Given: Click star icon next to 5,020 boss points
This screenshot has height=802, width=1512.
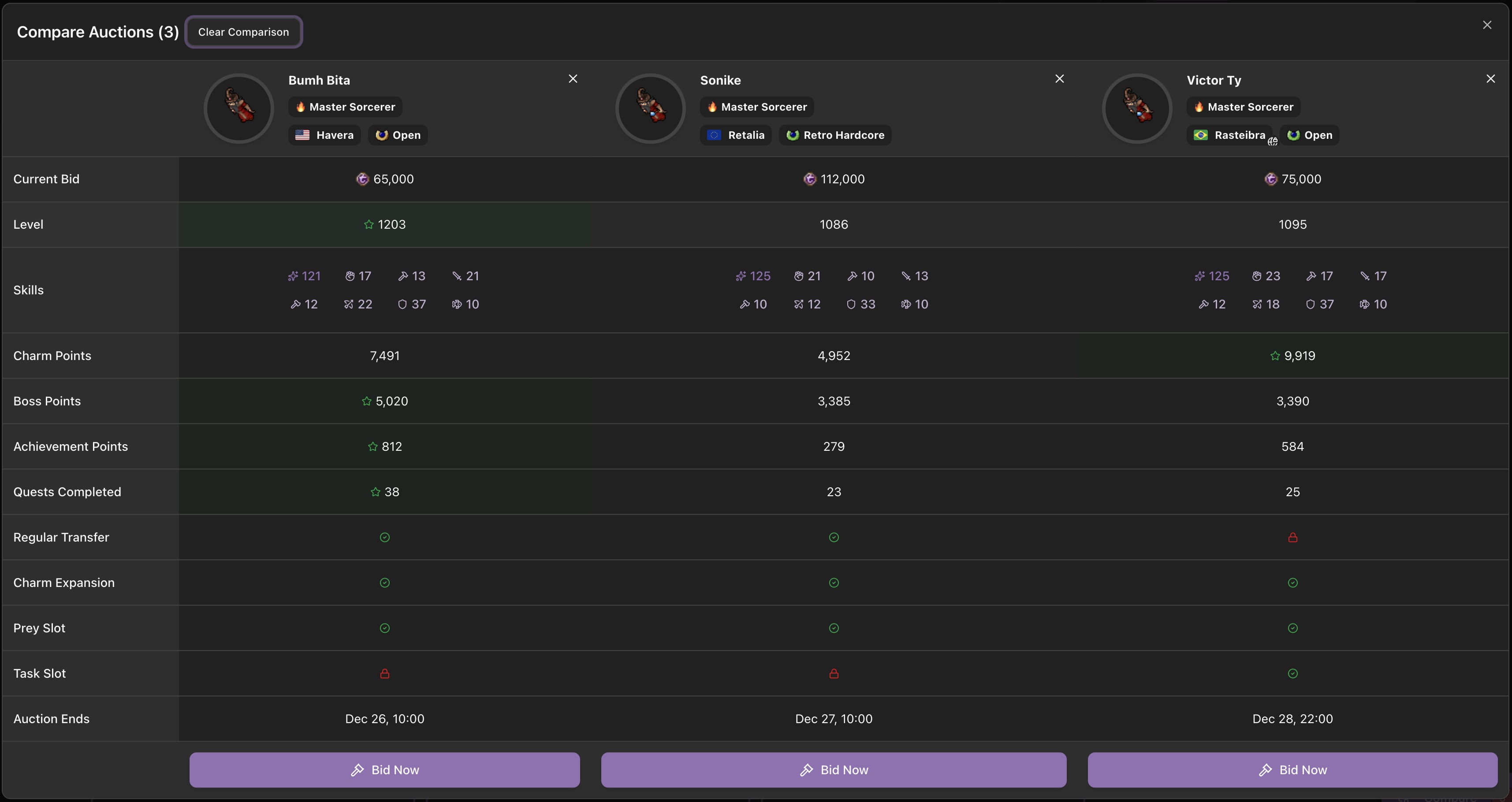Looking at the screenshot, I should pyautogui.click(x=366, y=401).
